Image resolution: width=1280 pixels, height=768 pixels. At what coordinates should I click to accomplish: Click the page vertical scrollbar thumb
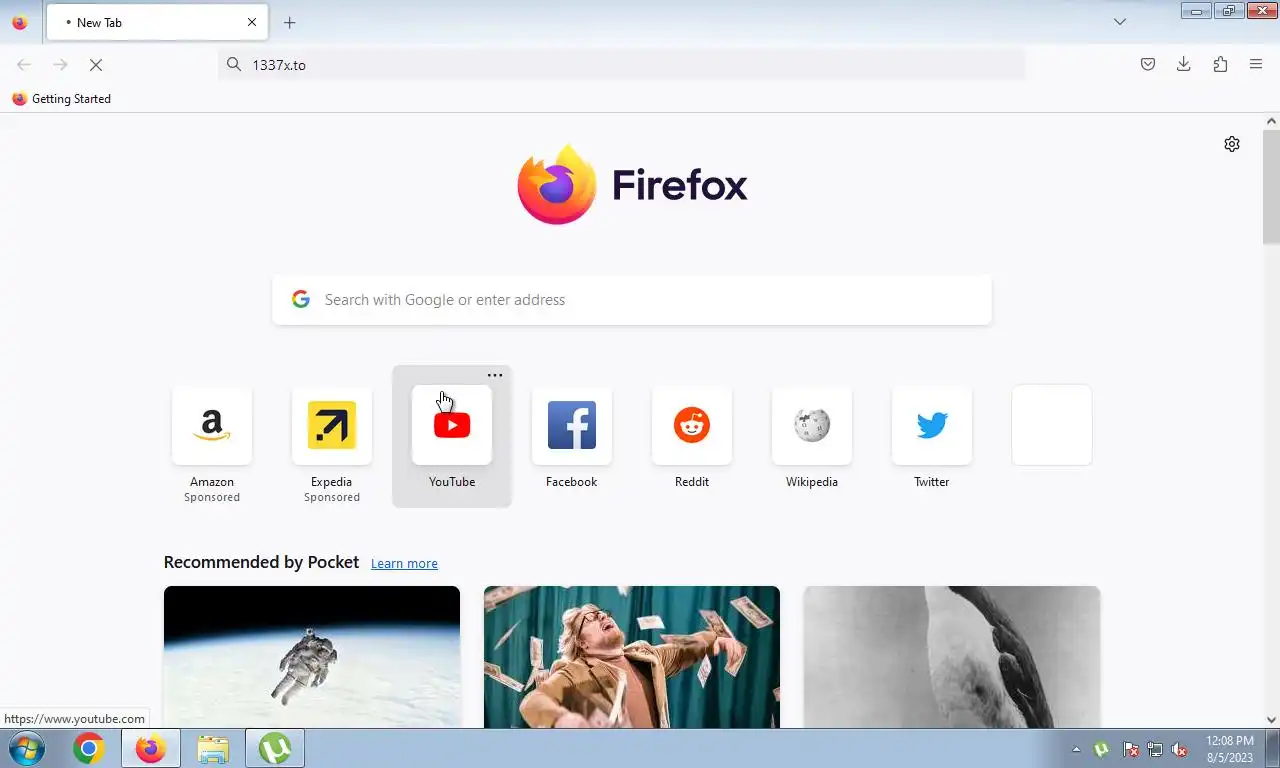(1271, 186)
